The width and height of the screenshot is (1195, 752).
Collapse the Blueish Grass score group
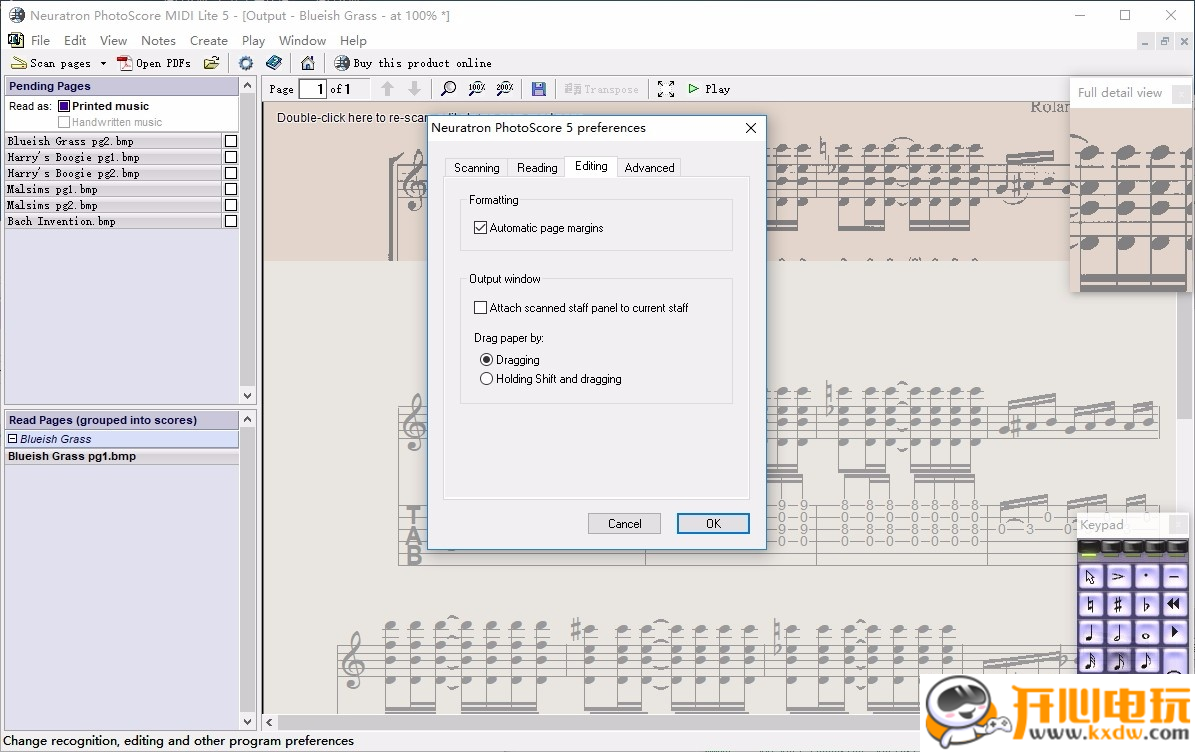pos(12,439)
